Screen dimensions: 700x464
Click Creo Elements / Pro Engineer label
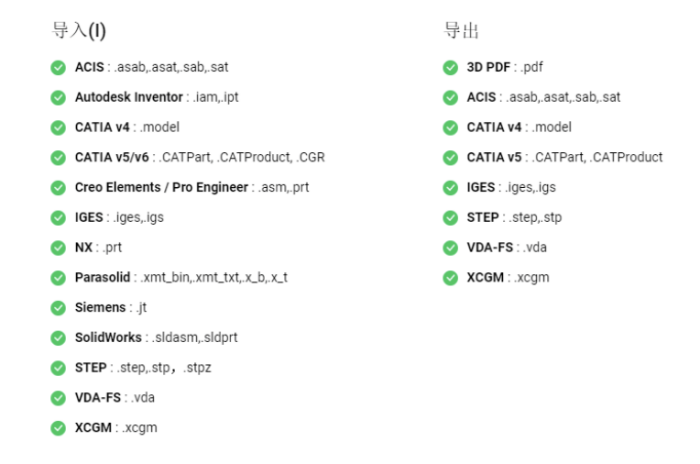[161, 187]
